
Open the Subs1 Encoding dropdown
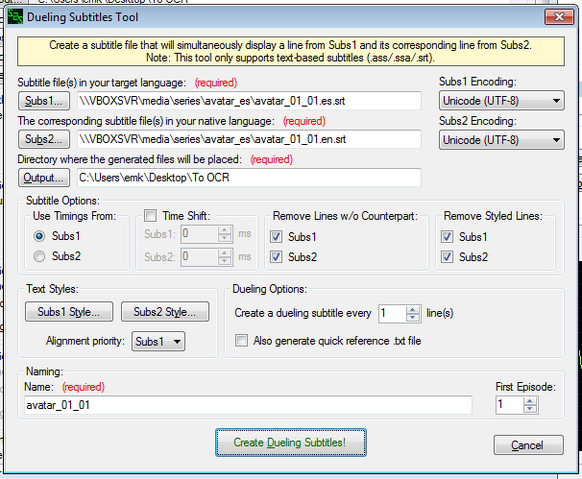[501, 101]
